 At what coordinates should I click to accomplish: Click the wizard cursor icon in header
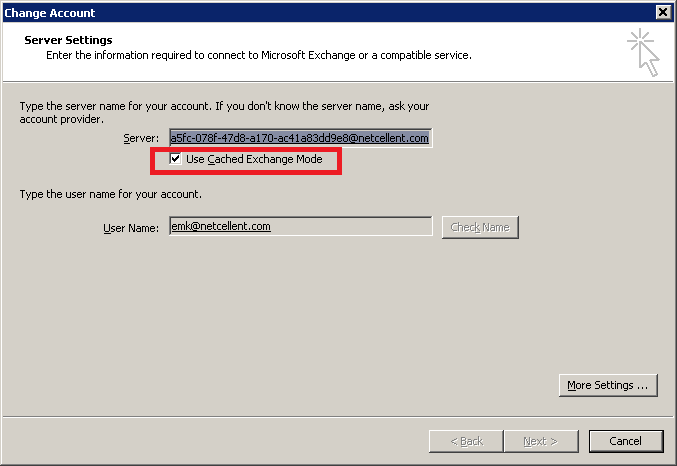pyautogui.click(x=643, y=53)
